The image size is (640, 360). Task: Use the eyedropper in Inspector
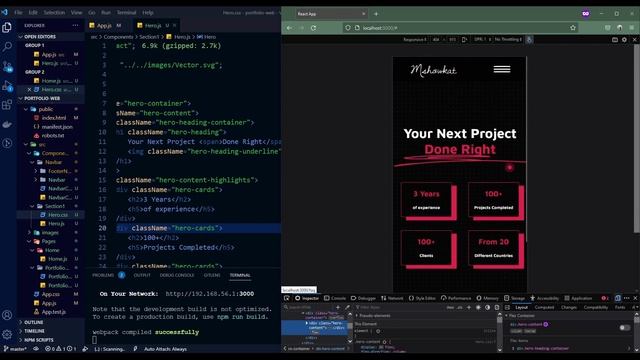(347, 307)
